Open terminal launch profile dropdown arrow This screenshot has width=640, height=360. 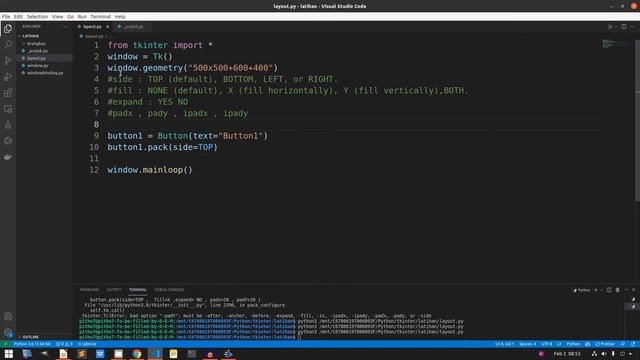[x=601, y=290]
